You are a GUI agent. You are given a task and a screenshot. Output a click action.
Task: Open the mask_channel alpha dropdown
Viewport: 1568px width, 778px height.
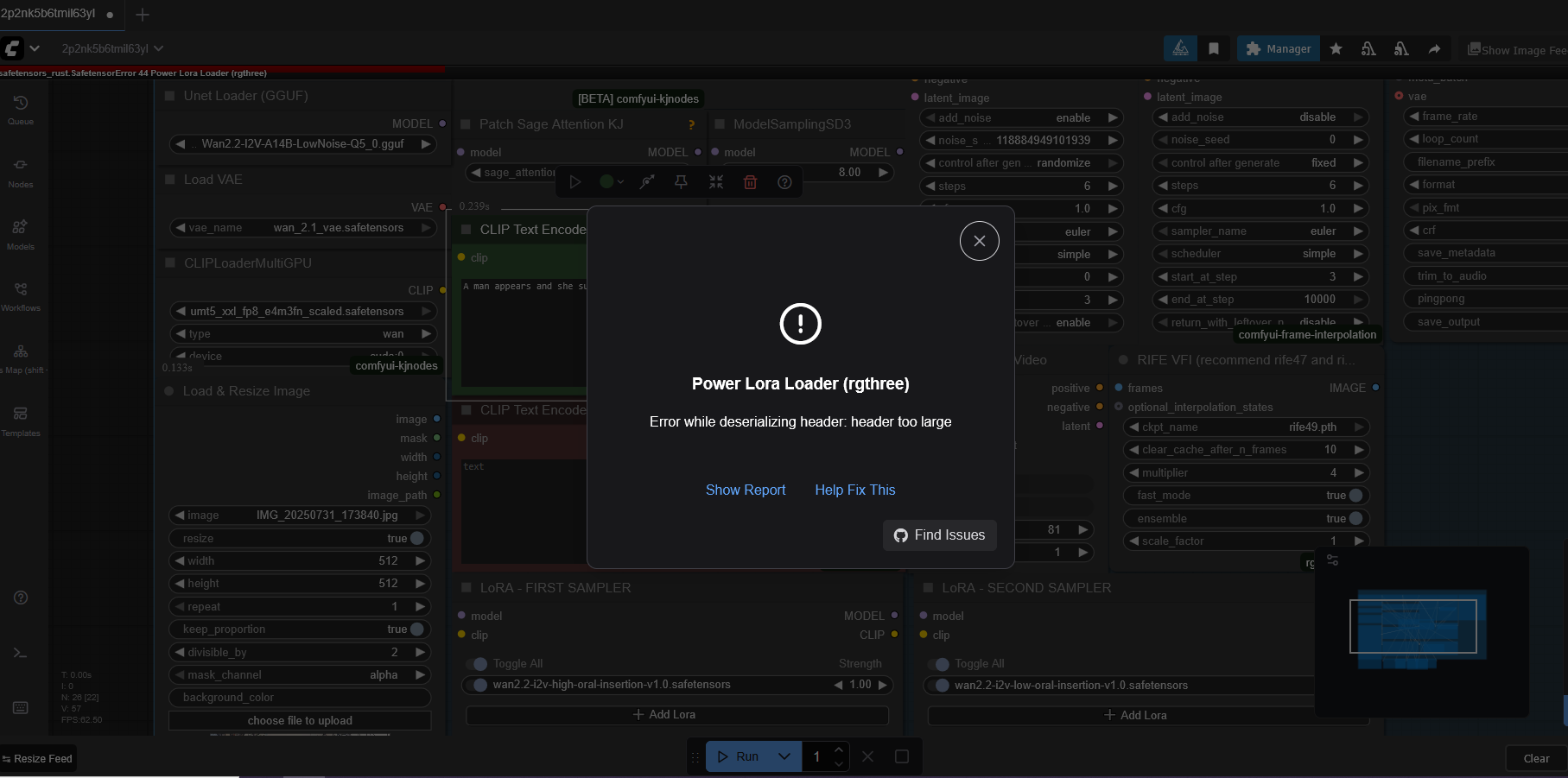pyautogui.click(x=300, y=674)
